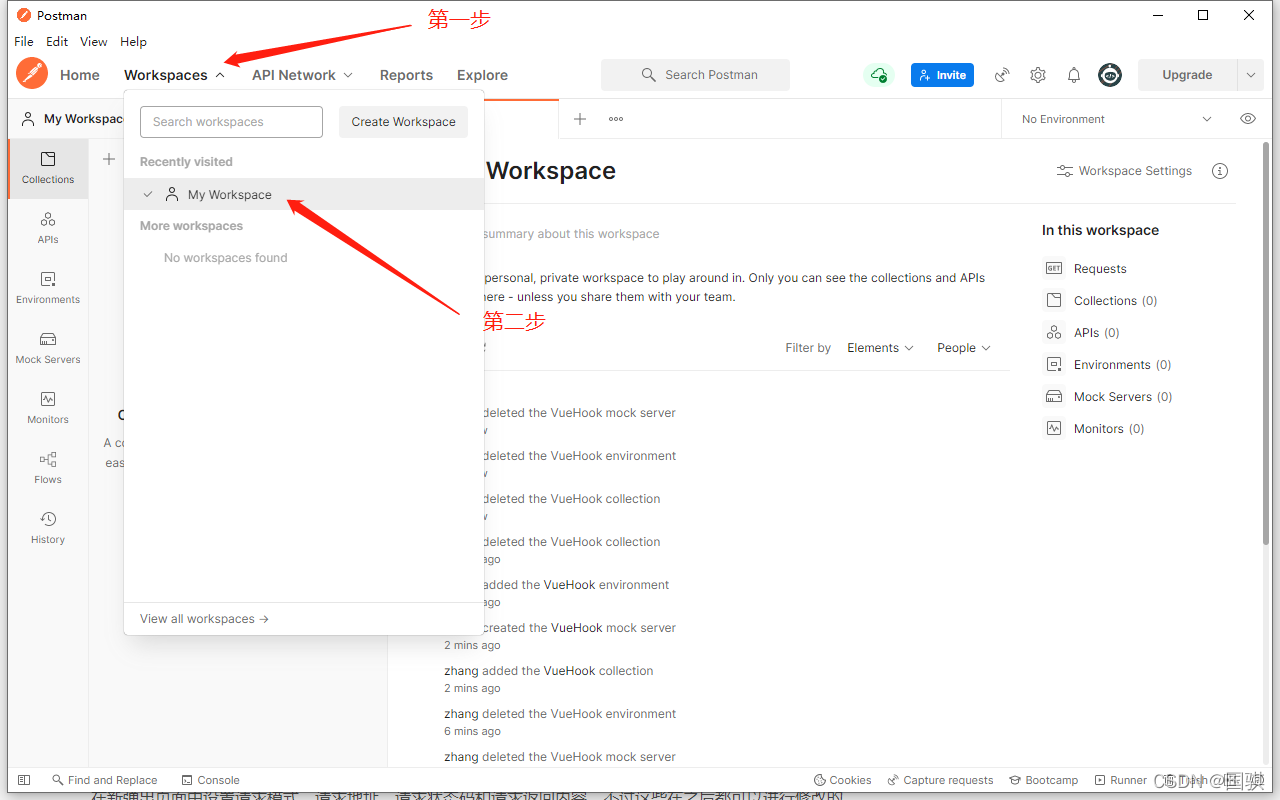
Task: Open Monitors (0) in workspace summary
Action: [x=1094, y=428]
